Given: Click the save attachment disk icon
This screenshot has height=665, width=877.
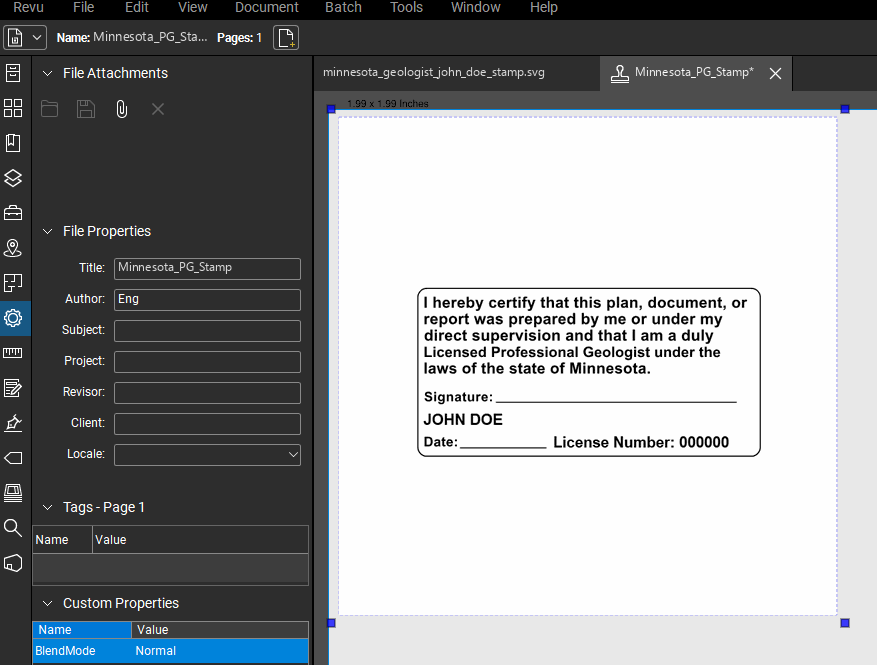Looking at the screenshot, I should click(x=86, y=109).
